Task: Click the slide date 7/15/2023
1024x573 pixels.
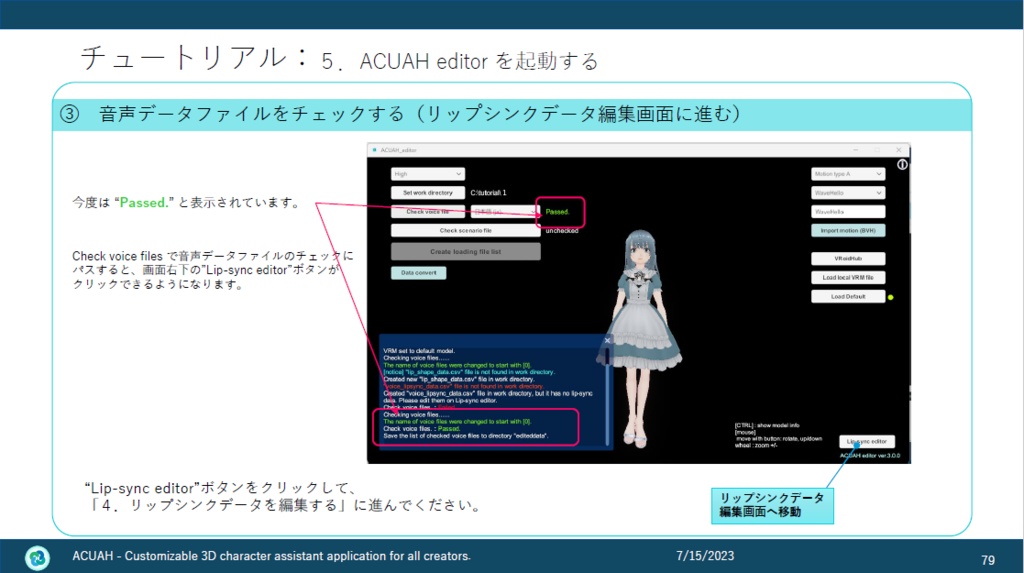Action: click(x=705, y=556)
